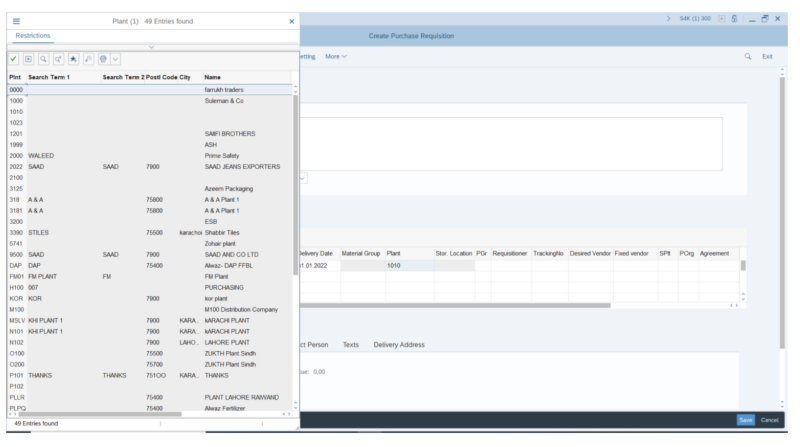Open the More menu dropdown
The width and height of the screenshot is (800, 447).
pos(336,56)
